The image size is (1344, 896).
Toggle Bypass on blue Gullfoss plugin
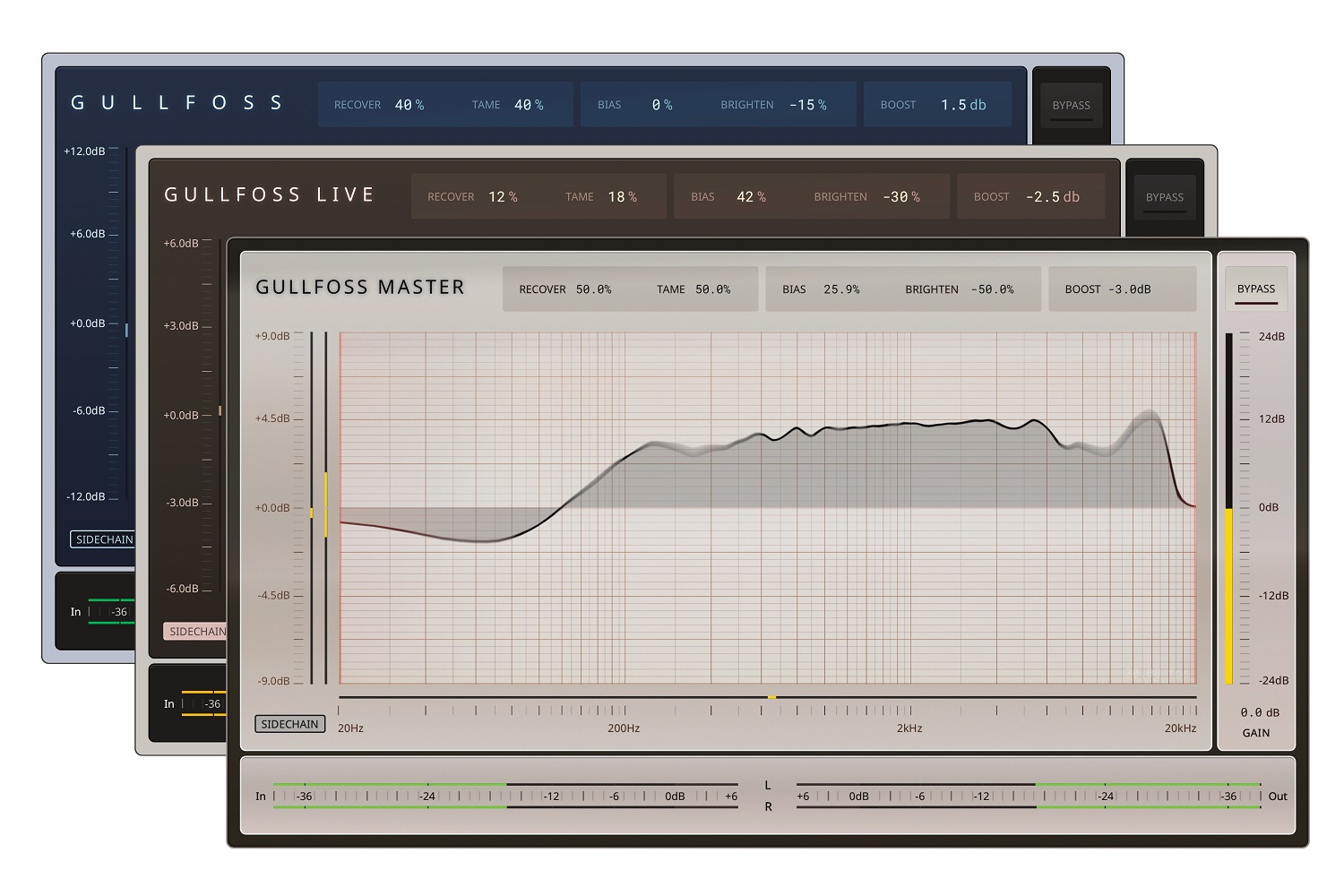coord(1071,106)
